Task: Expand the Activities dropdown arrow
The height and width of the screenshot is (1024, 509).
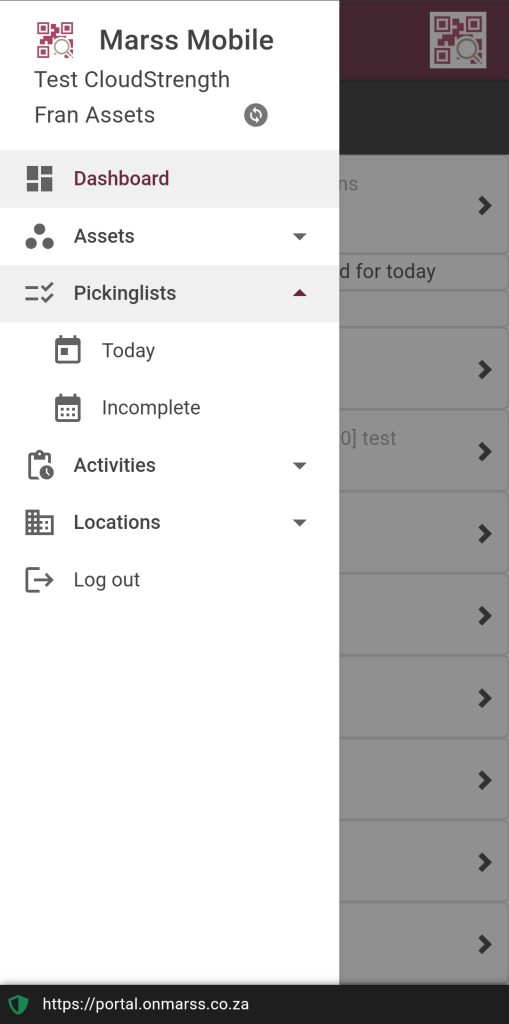Action: pos(300,466)
